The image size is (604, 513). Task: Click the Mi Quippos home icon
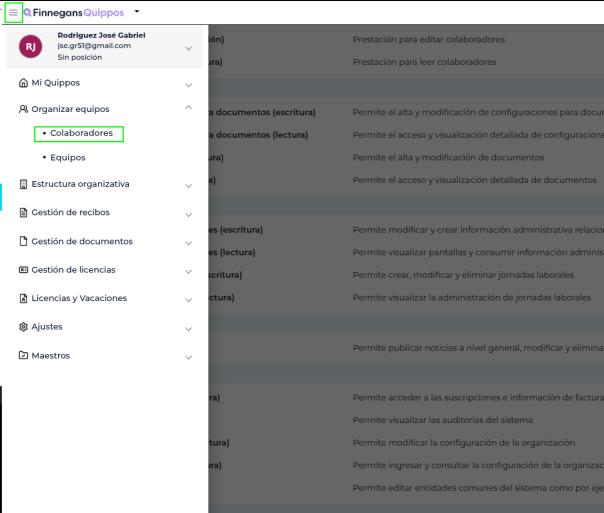point(23,83)
